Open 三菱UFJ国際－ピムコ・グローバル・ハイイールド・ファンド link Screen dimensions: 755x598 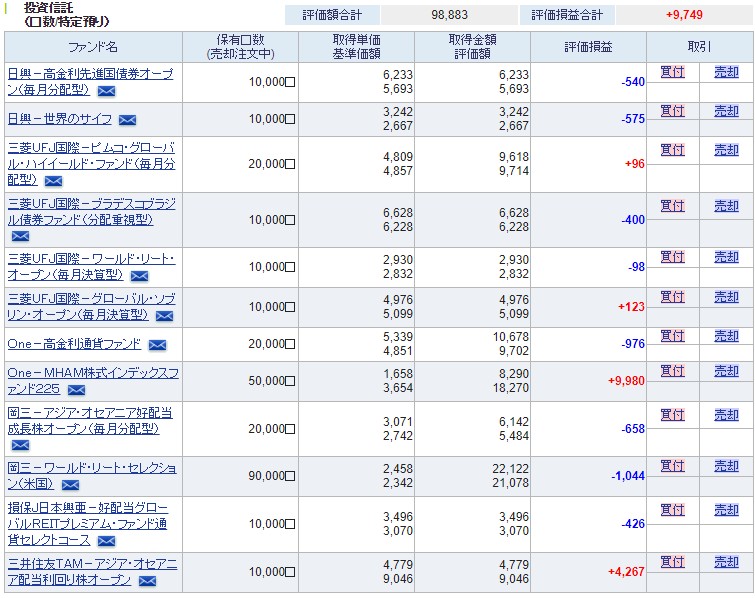click(91, 164)
